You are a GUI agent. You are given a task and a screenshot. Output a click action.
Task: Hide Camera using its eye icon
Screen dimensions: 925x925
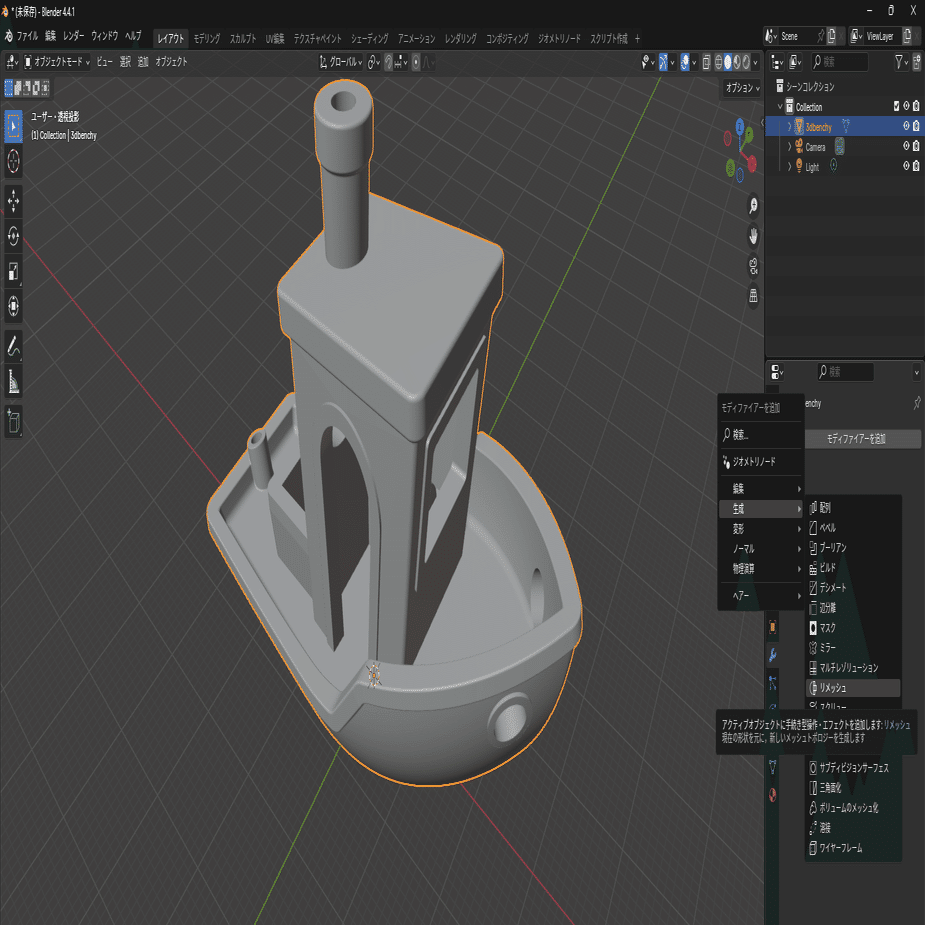pyautogui.click(x=907, y=146)
